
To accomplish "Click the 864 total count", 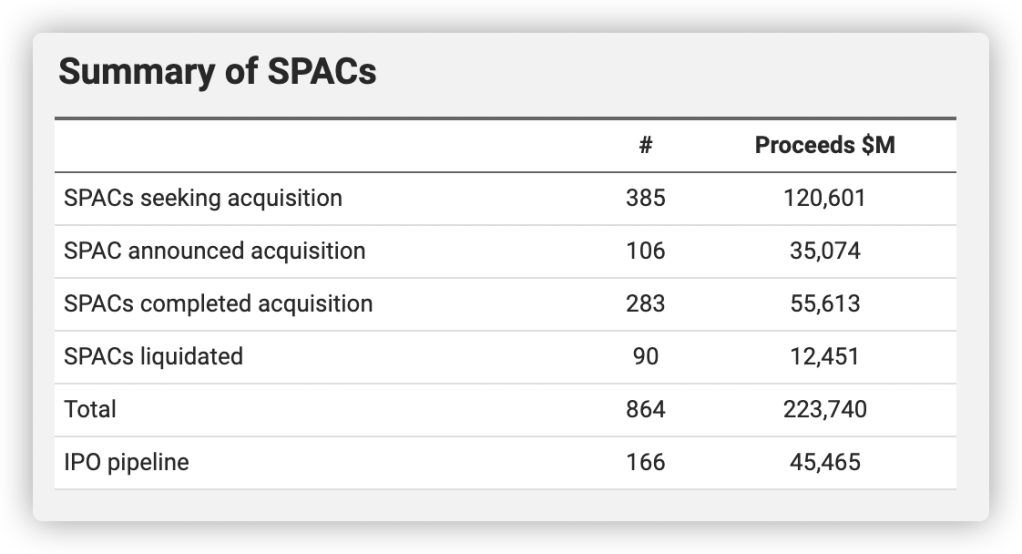I will [645, 409].
